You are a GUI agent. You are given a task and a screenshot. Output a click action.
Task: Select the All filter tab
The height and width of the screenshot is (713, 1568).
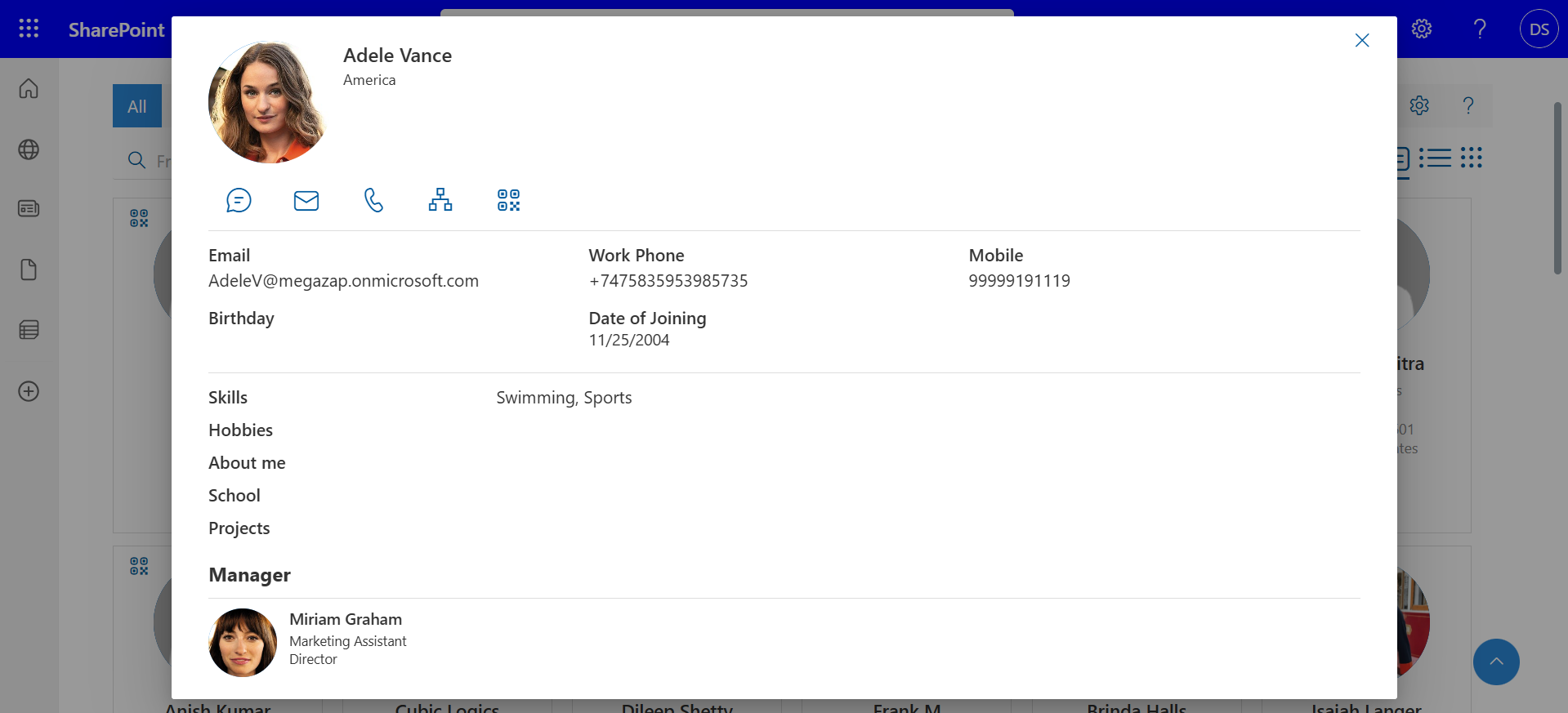pyautogui.click(x=137, y=105)
